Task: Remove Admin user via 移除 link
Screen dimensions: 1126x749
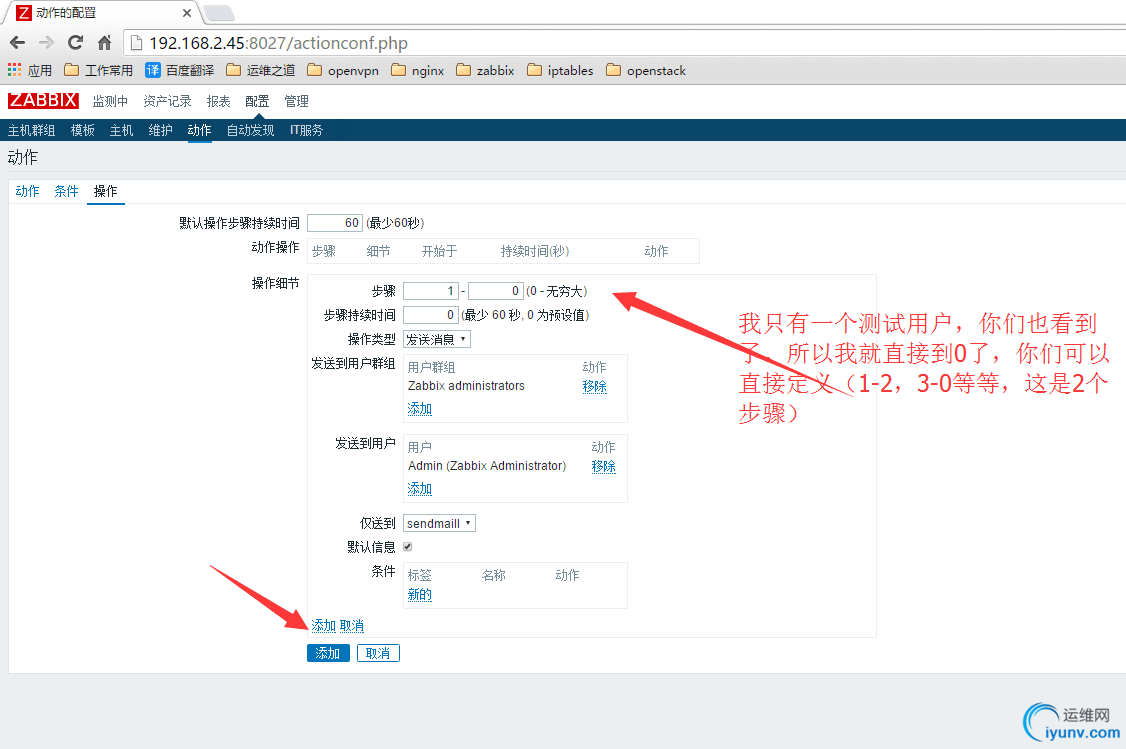Action: (603, 466)
